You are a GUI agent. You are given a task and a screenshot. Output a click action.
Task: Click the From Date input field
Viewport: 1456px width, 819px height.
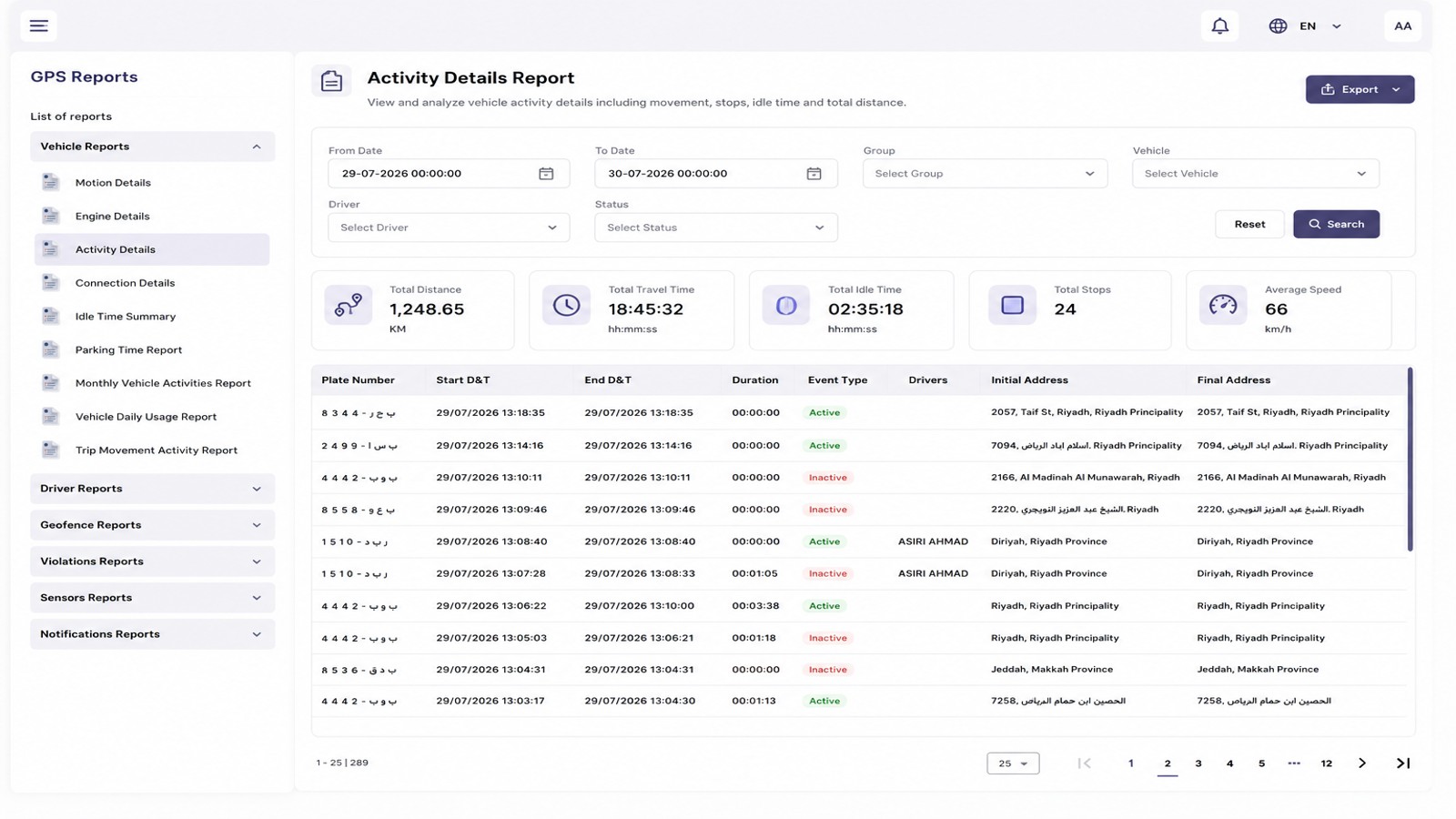tap(449, 174)
